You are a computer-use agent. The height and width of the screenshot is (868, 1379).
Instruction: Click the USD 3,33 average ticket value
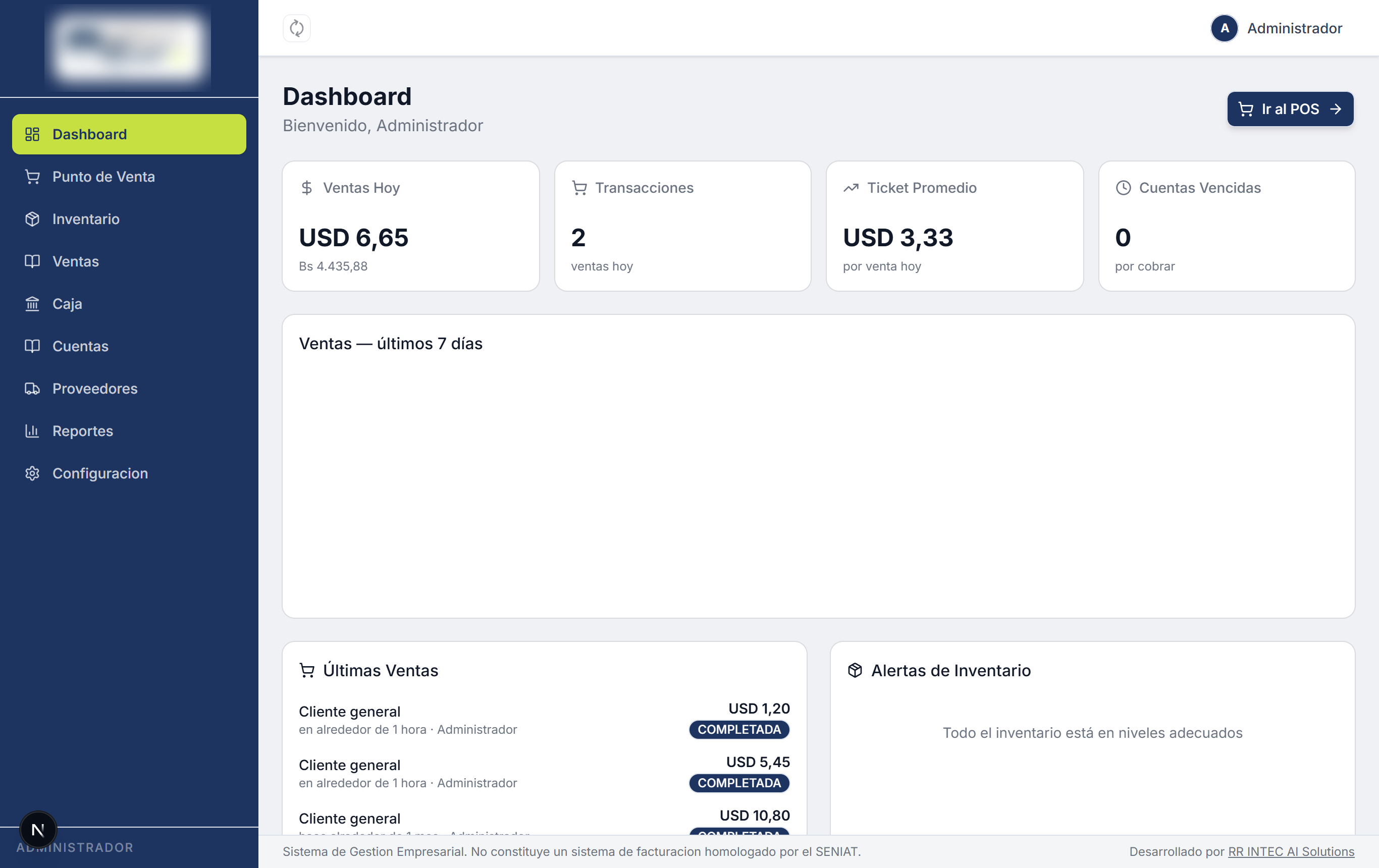pos(897,237)
